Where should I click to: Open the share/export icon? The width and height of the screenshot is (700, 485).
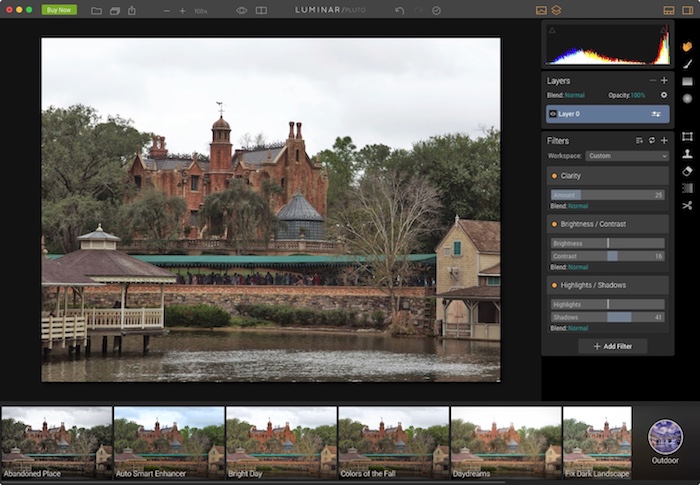pos(132,10)
